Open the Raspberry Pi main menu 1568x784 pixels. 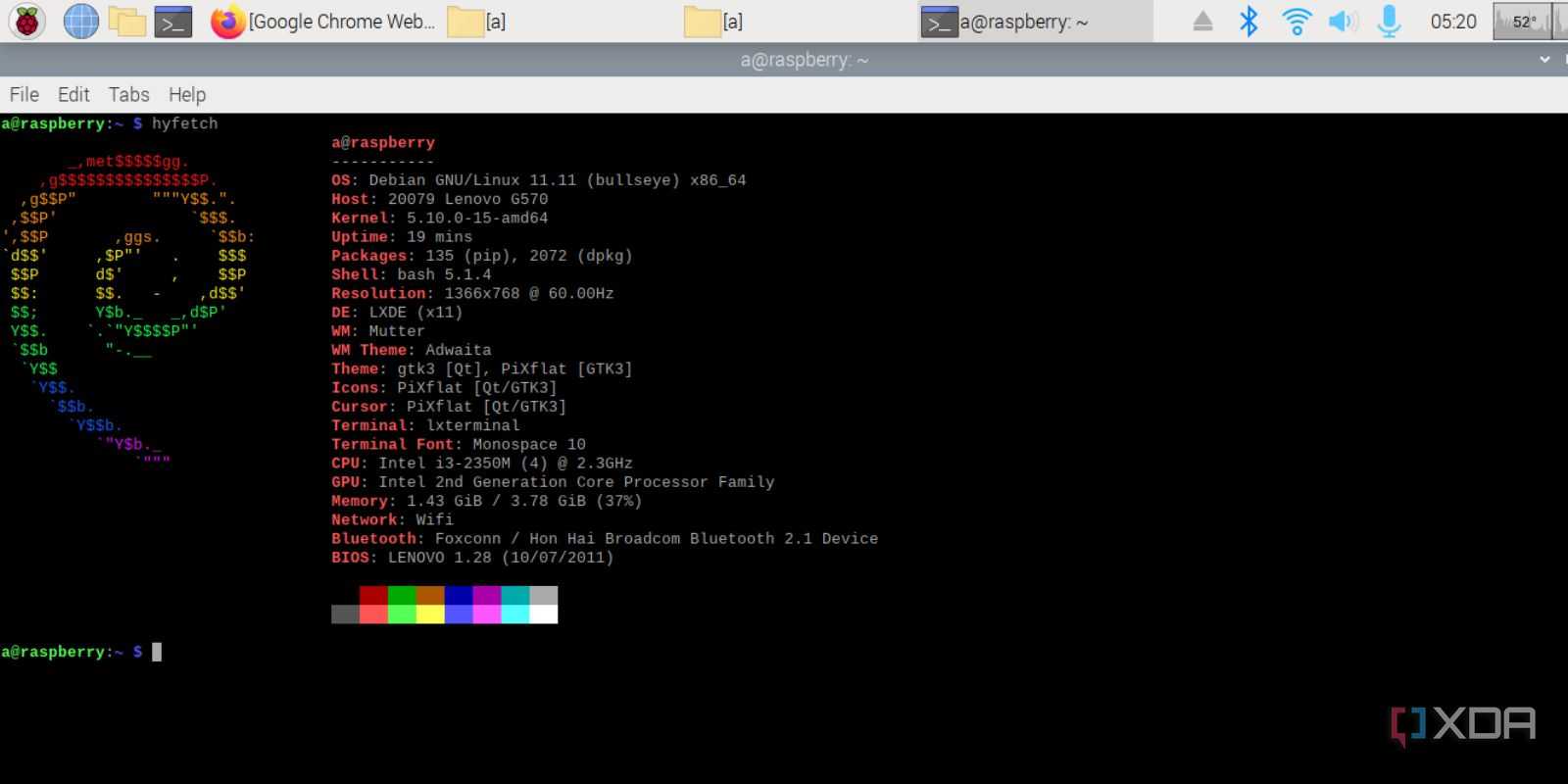27,21
